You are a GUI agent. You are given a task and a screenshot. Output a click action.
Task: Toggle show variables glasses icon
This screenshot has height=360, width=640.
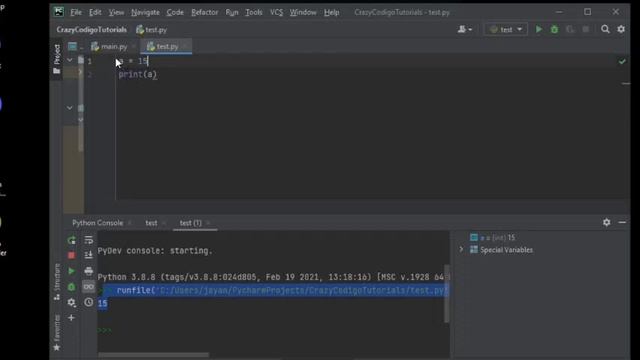89,287
